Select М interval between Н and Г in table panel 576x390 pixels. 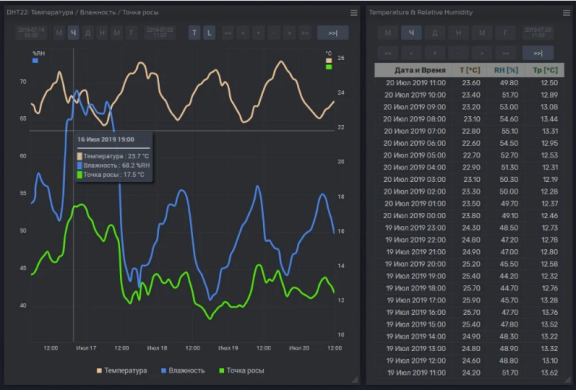click(482, 33)
